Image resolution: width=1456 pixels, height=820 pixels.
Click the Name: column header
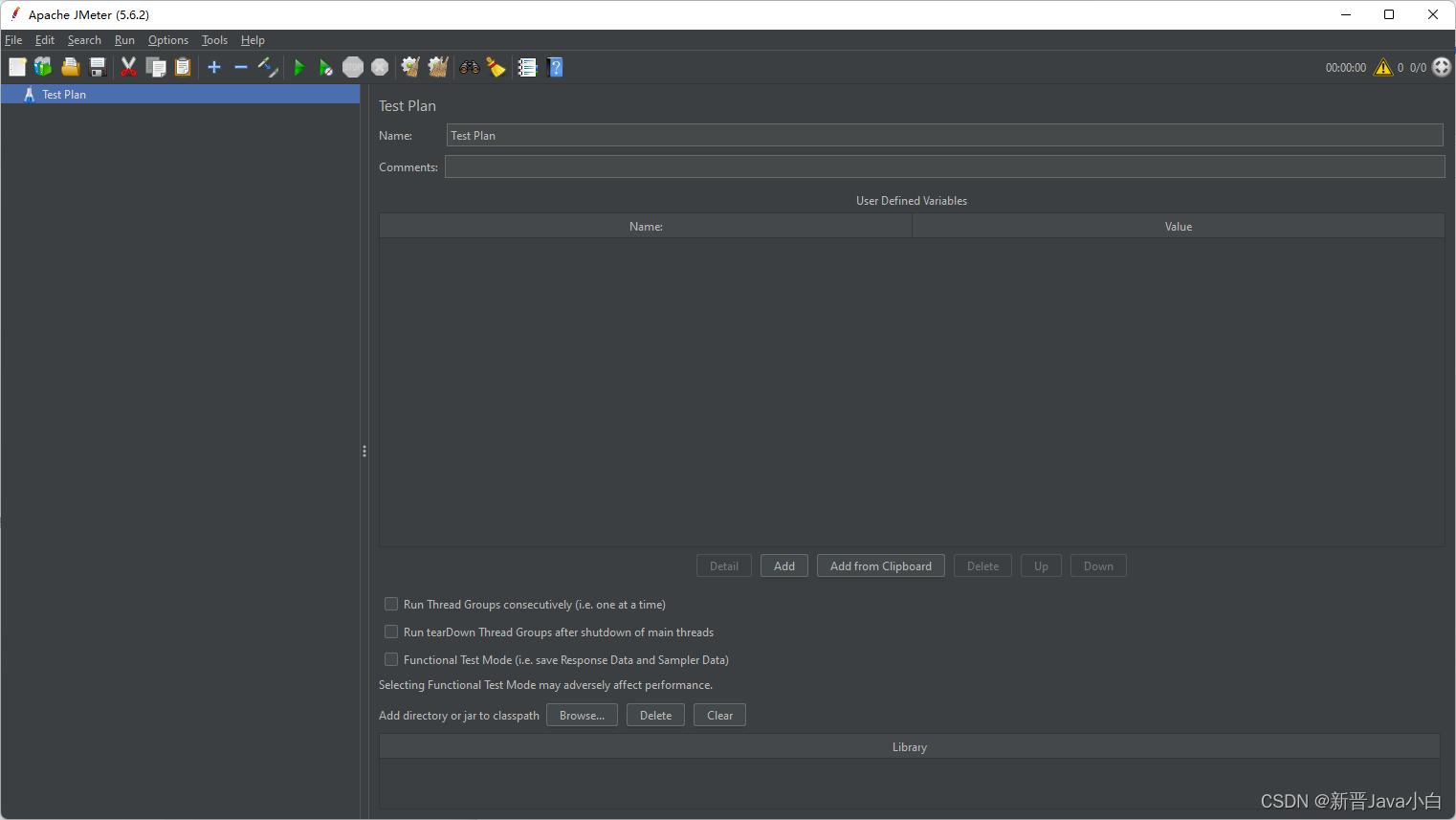(646, 226)
